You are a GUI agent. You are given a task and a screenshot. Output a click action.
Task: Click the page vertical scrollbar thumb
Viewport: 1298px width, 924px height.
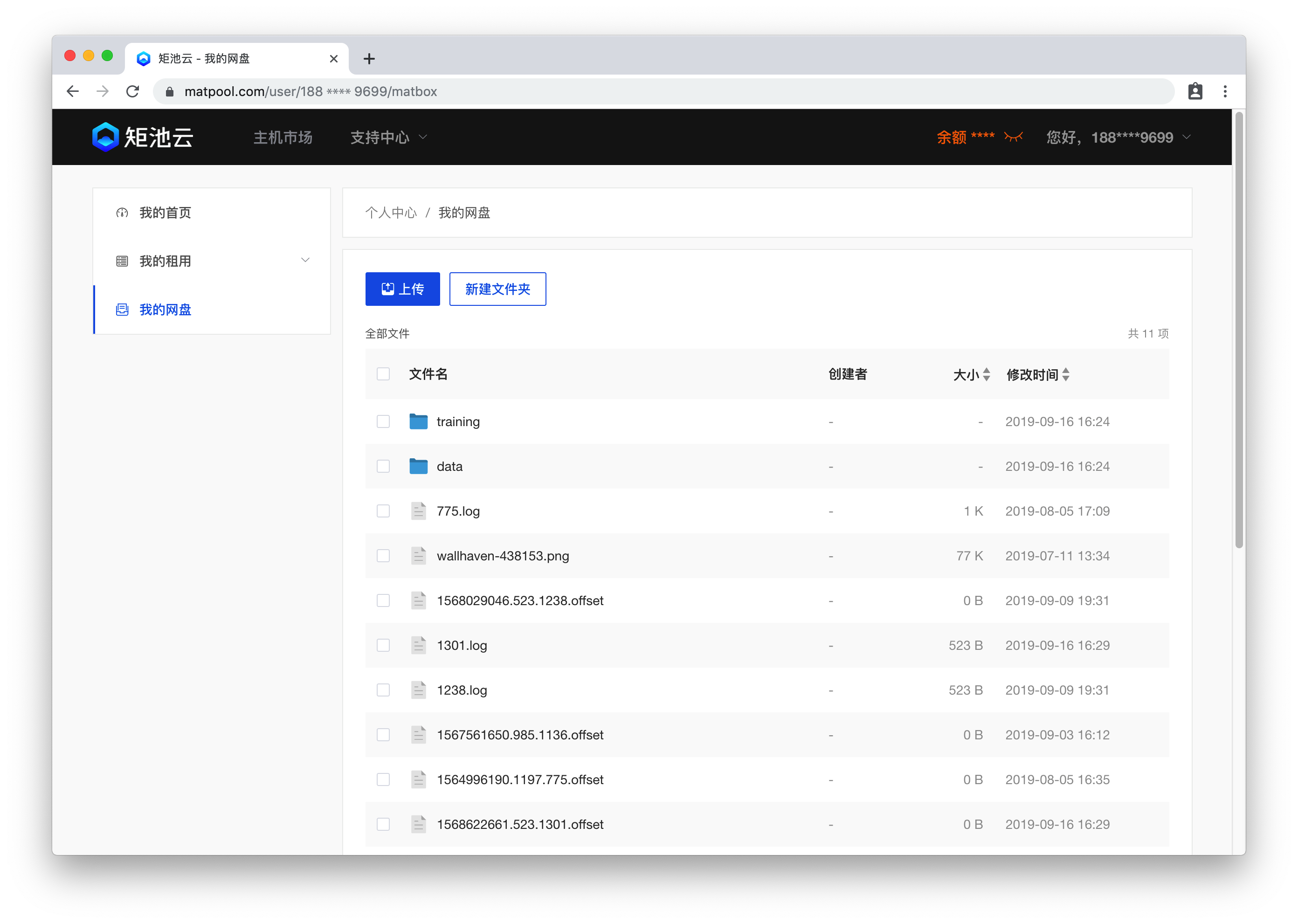click(x=1239, y=330)
